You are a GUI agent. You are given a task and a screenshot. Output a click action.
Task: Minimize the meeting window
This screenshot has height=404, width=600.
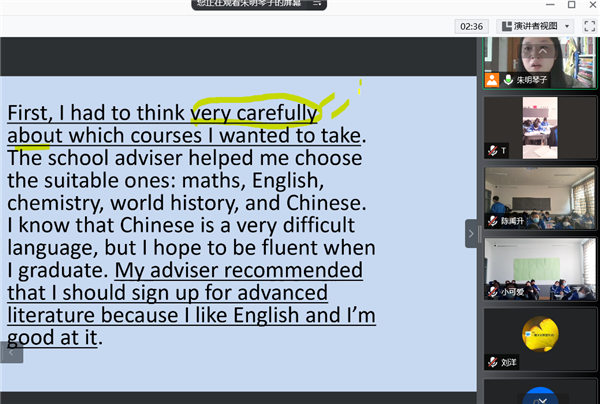click(x=550, y=5)
